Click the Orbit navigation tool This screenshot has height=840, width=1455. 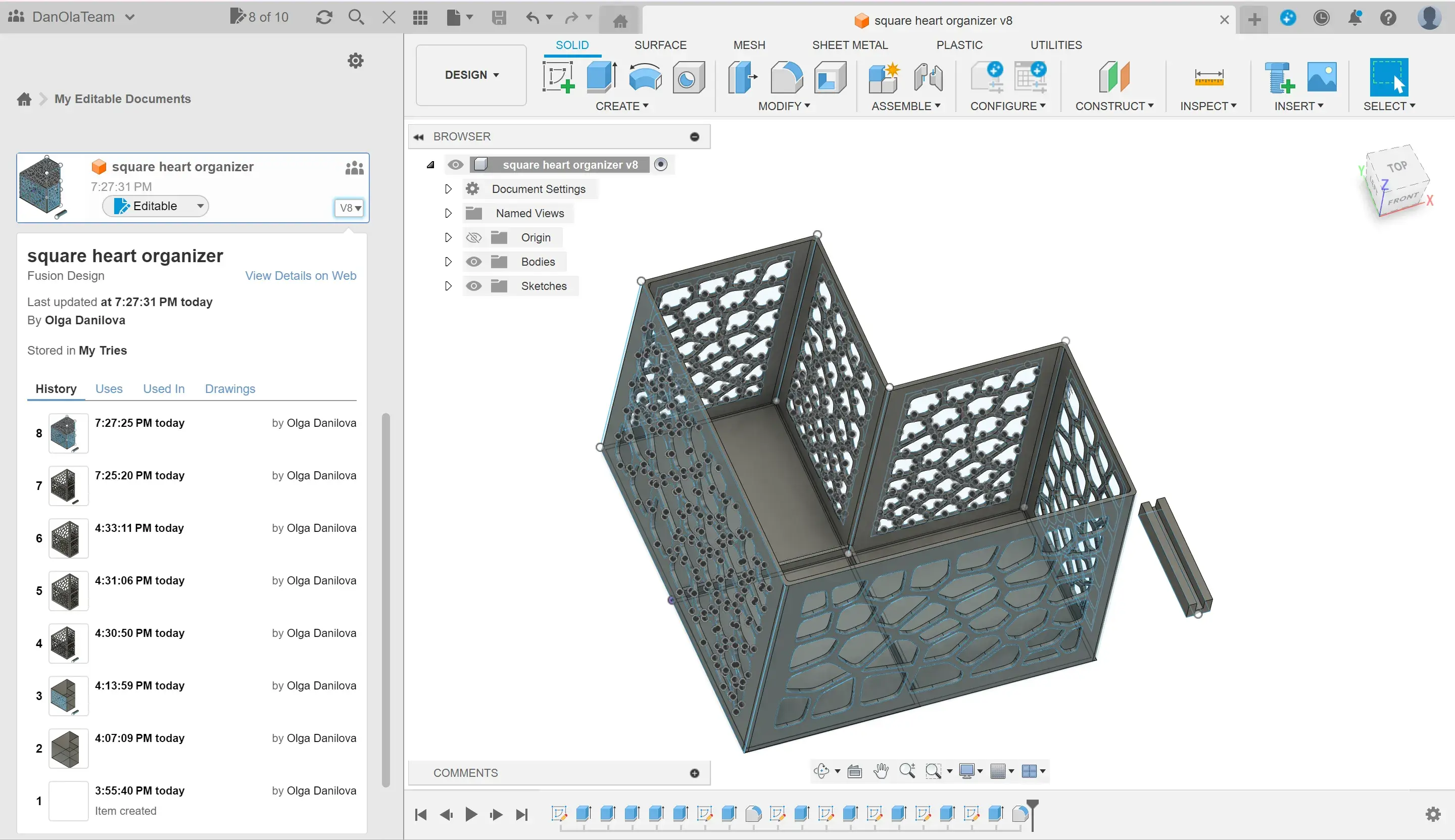(x=821, y=771)
